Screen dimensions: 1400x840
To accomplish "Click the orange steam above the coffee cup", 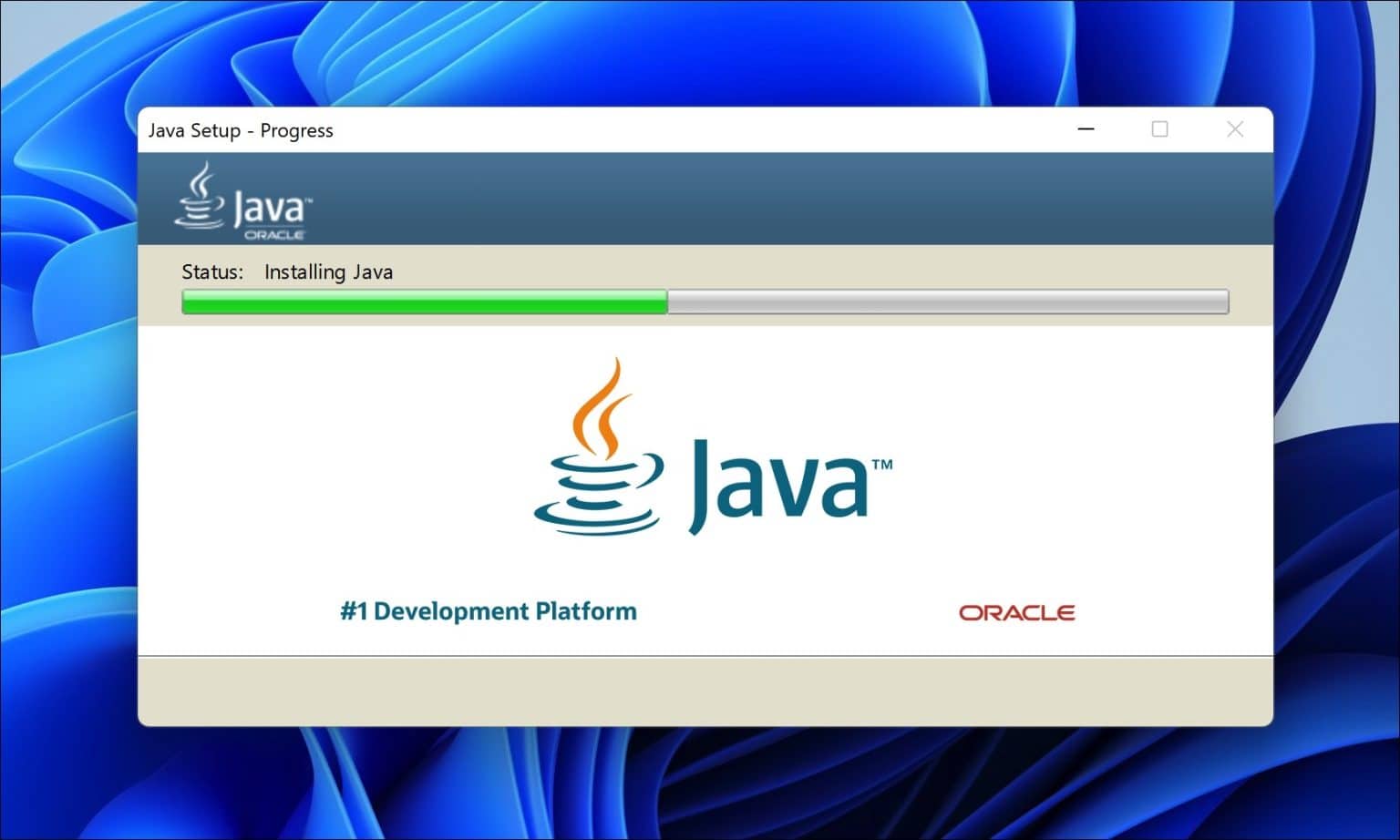I will pos(602,405).
